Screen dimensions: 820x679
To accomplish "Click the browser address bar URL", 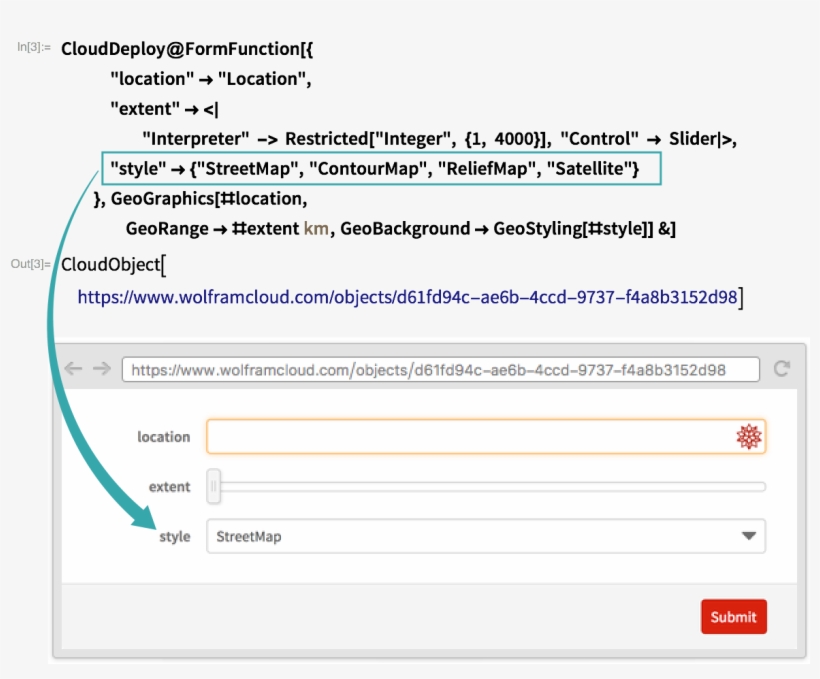I will pos(440,370).
